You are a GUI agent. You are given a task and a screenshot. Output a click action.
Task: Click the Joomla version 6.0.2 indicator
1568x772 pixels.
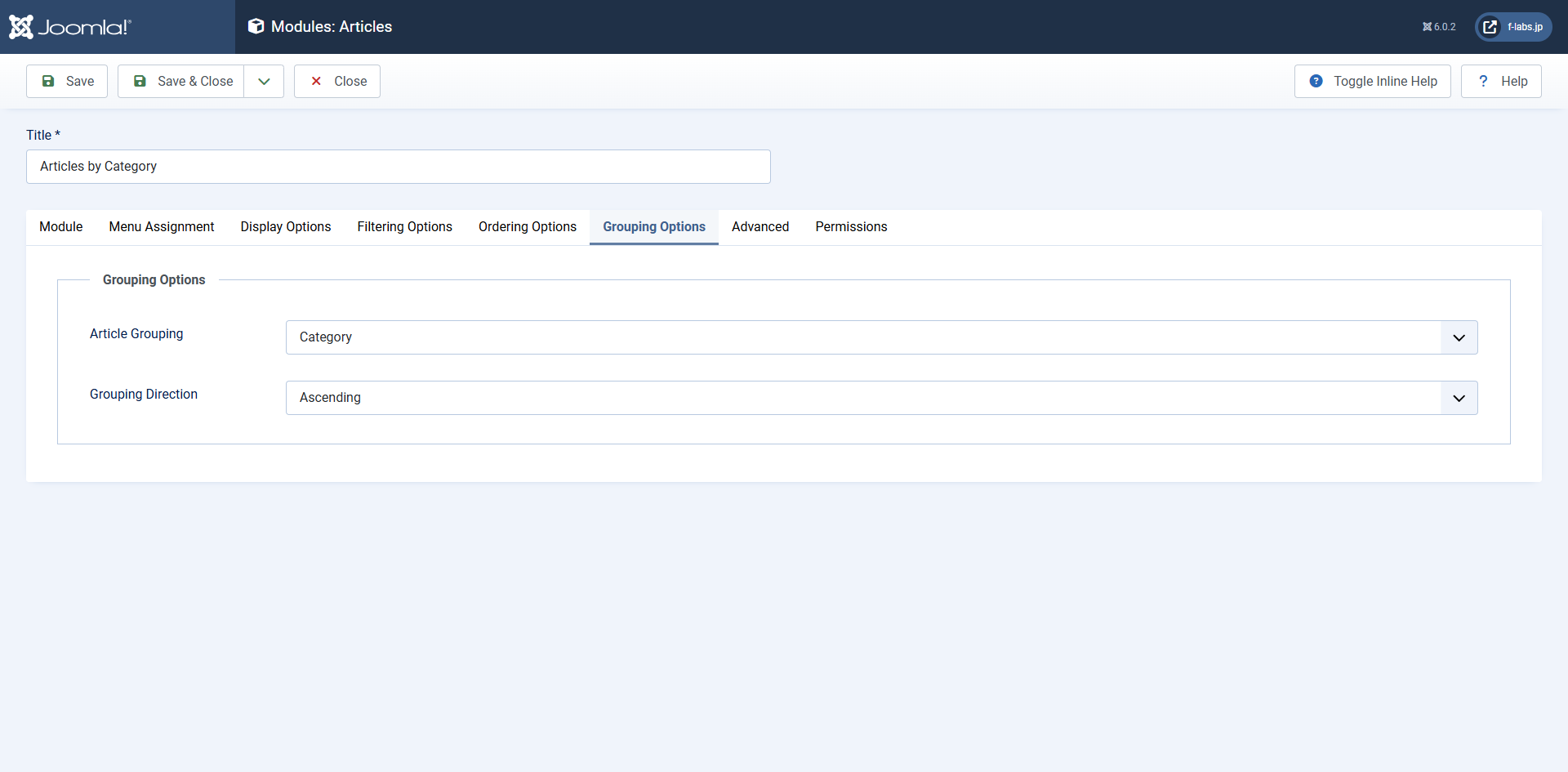click(x=1438, y=26)
